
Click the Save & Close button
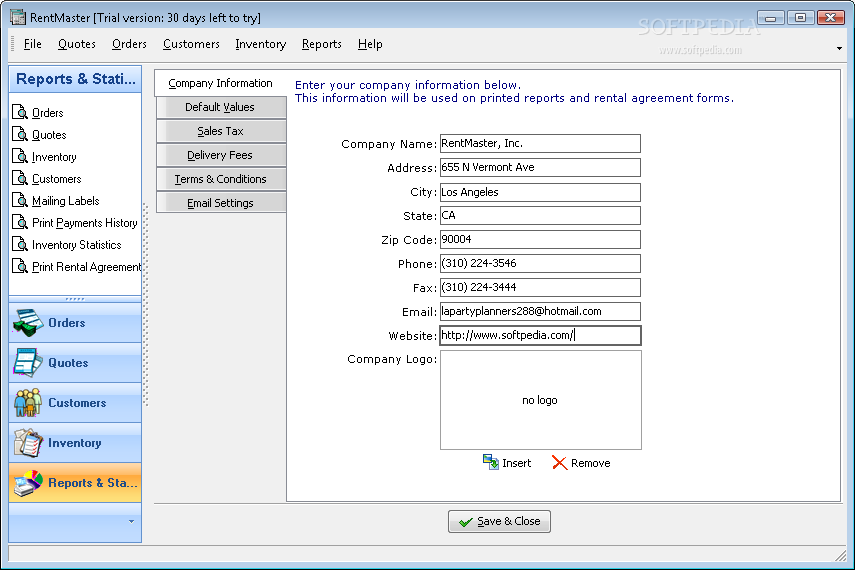click(499, 521)
